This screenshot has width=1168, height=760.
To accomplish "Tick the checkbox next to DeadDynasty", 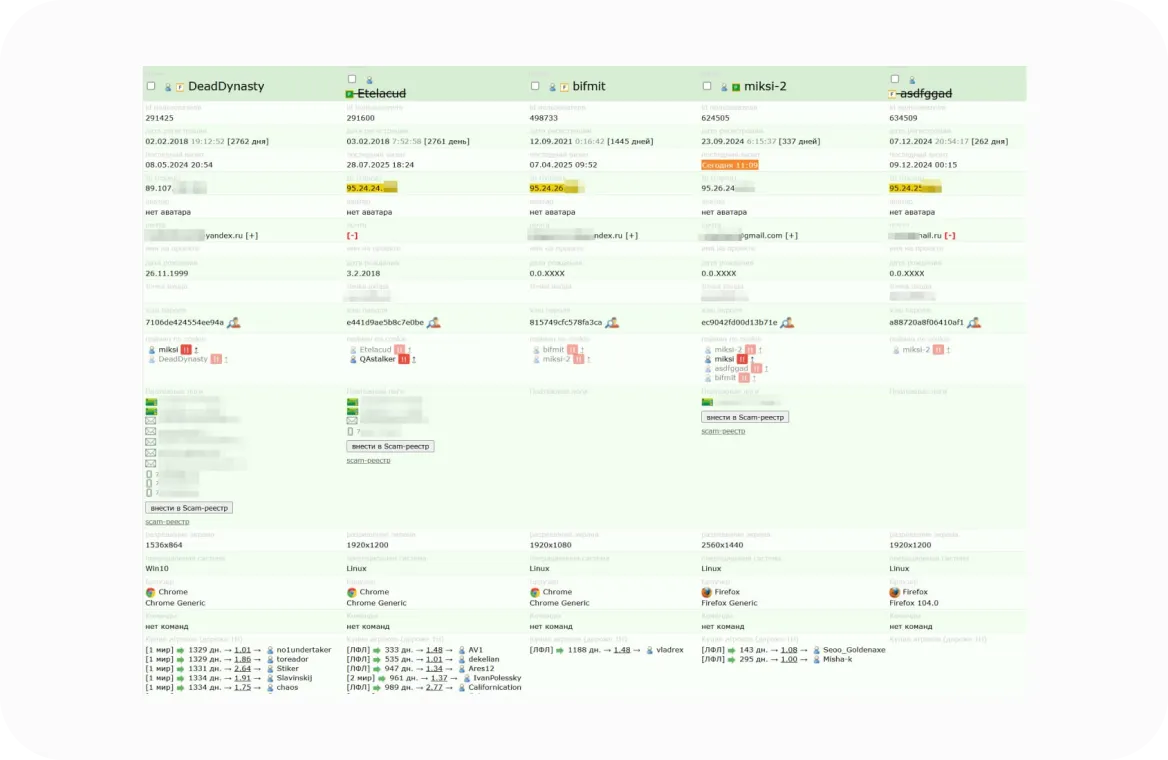I will (151, 87).
